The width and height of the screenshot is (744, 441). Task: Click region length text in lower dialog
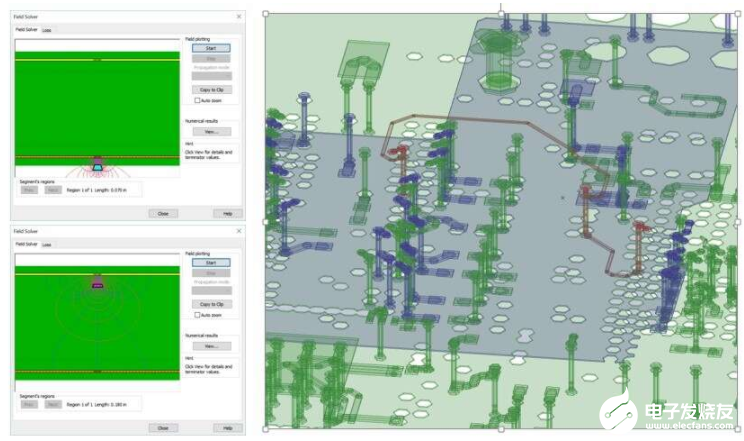click(96, 404)
